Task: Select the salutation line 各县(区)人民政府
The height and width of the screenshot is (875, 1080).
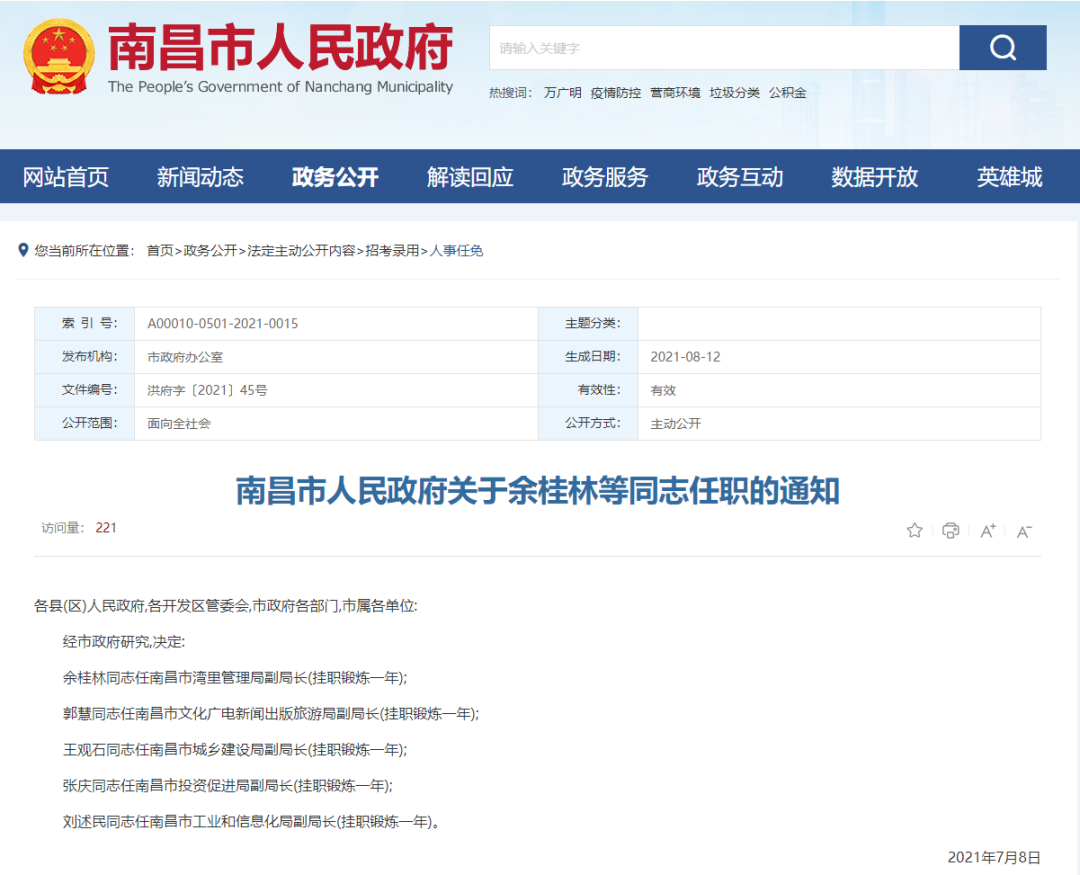Action: click(x=225, y=606)
